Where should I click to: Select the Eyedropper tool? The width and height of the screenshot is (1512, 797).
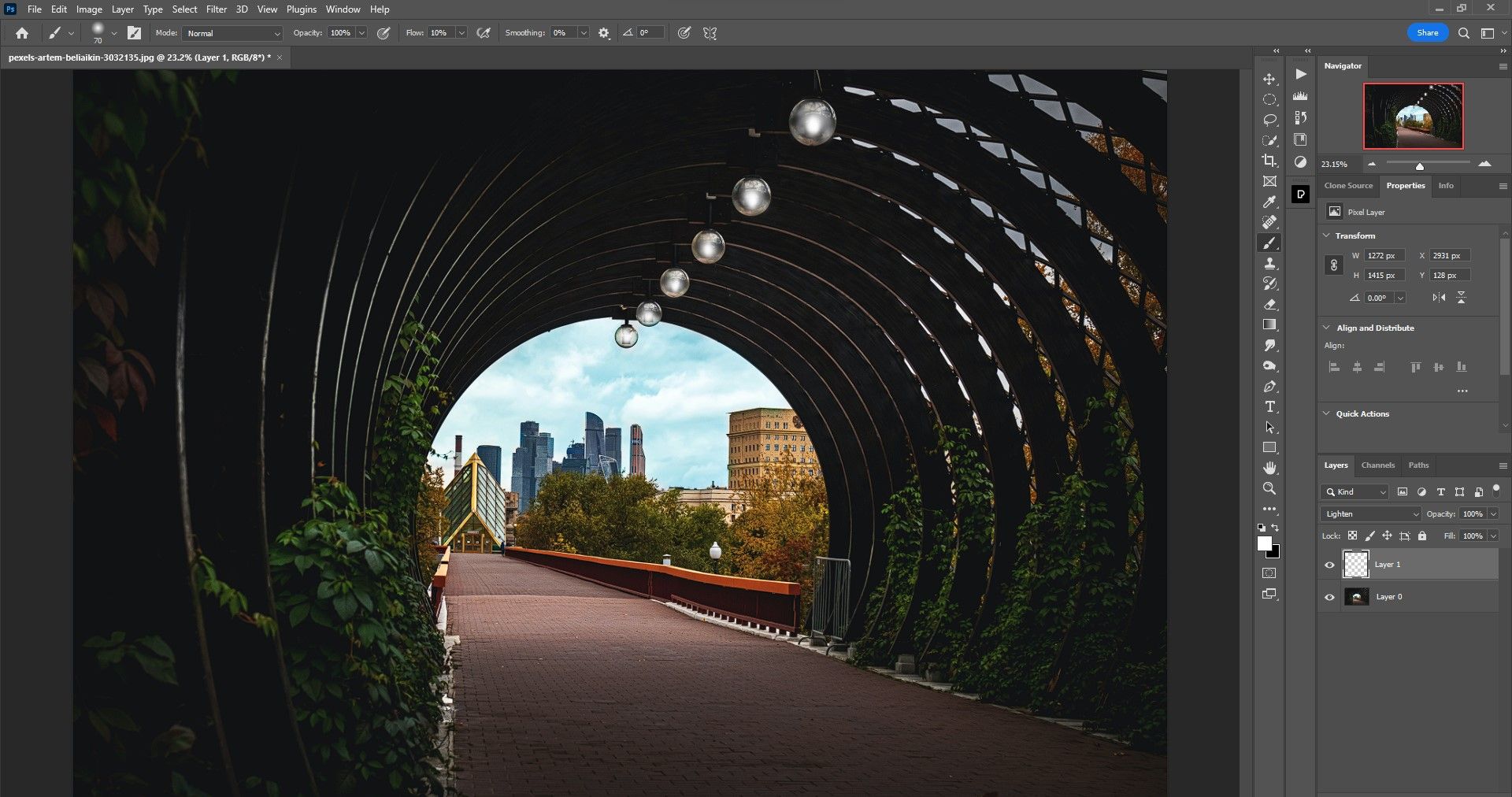[1269, 202]
